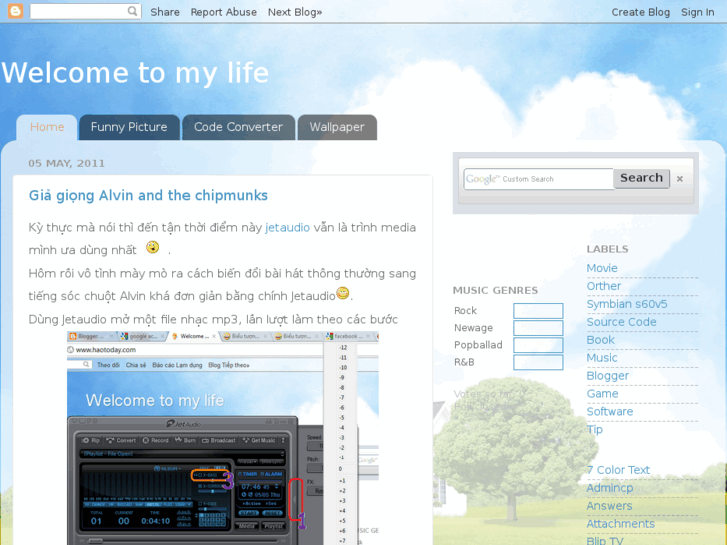Open the Software label
Image resolution: width=727 pixels, height=545 pixels.
tap(610, 411)
